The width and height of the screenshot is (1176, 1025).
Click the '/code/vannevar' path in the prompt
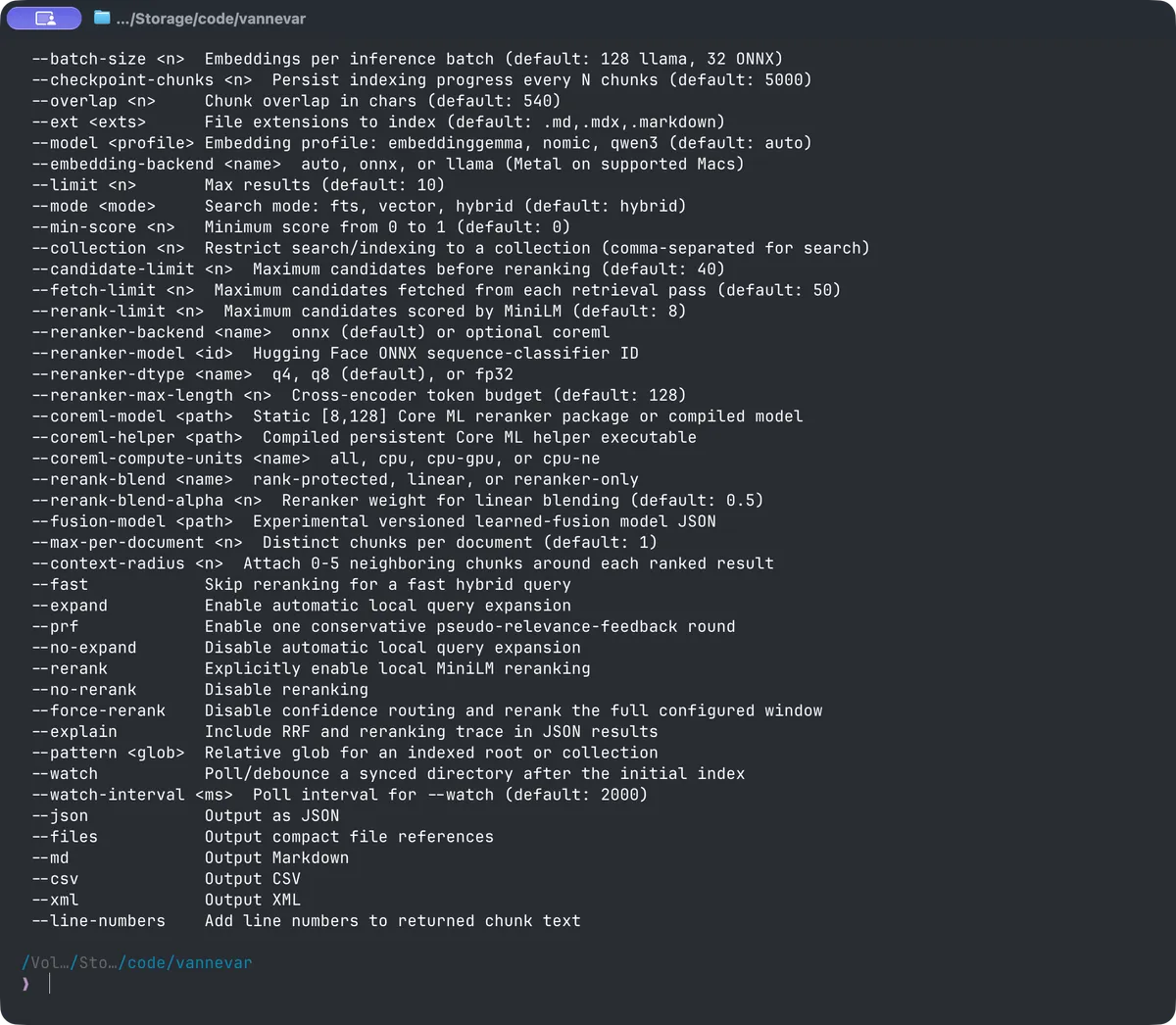point(185,963)
